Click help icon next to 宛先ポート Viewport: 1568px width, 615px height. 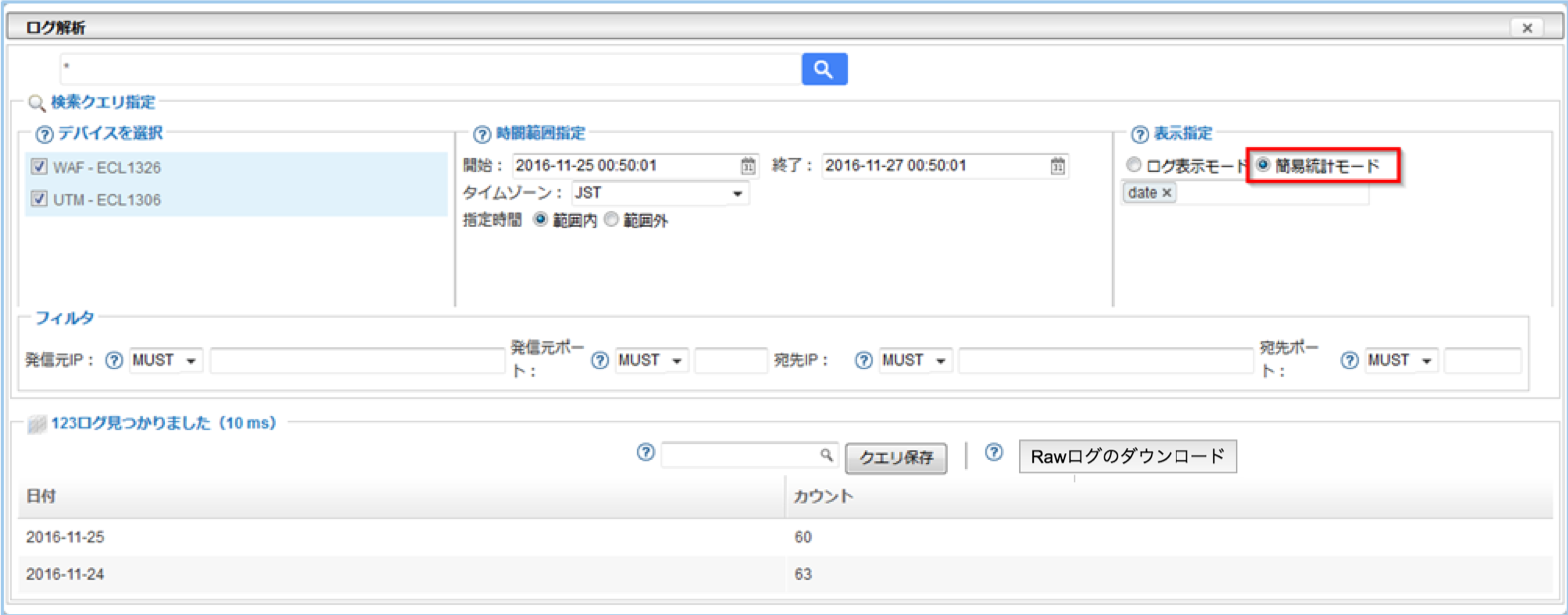pyautogui.click(x=1350, y=361)
